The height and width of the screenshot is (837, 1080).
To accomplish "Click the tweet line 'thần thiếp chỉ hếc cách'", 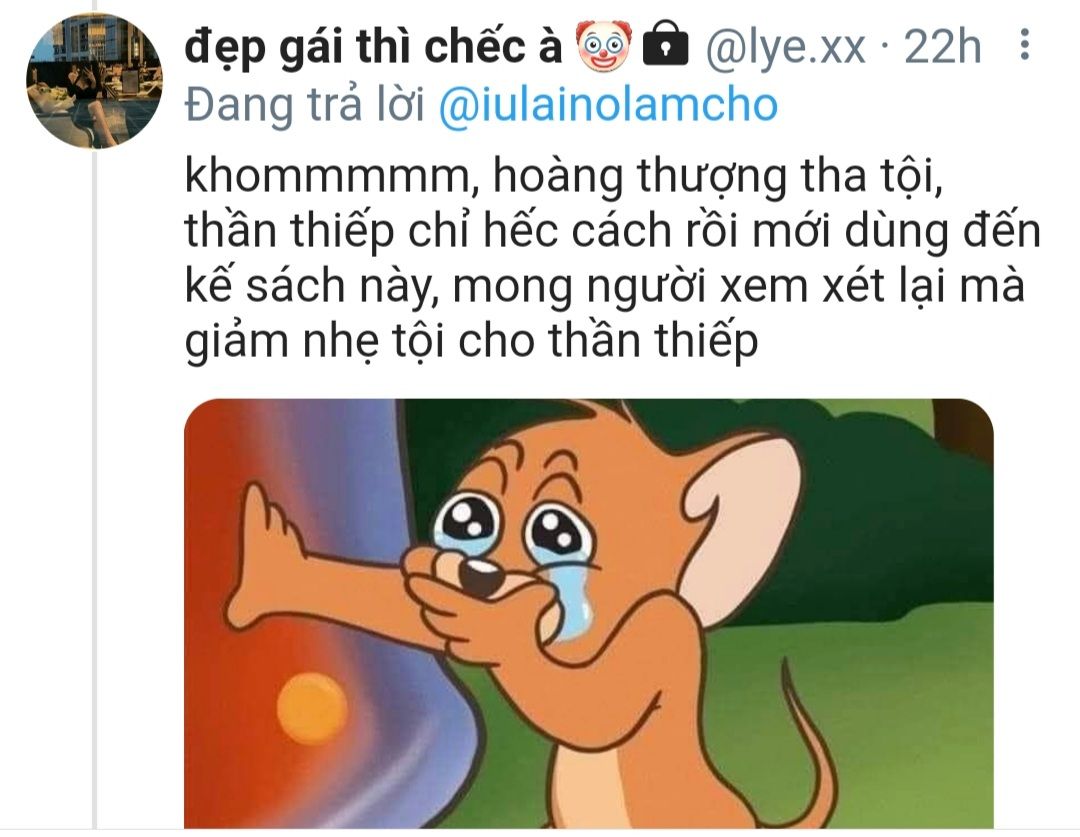I will 612,231.
